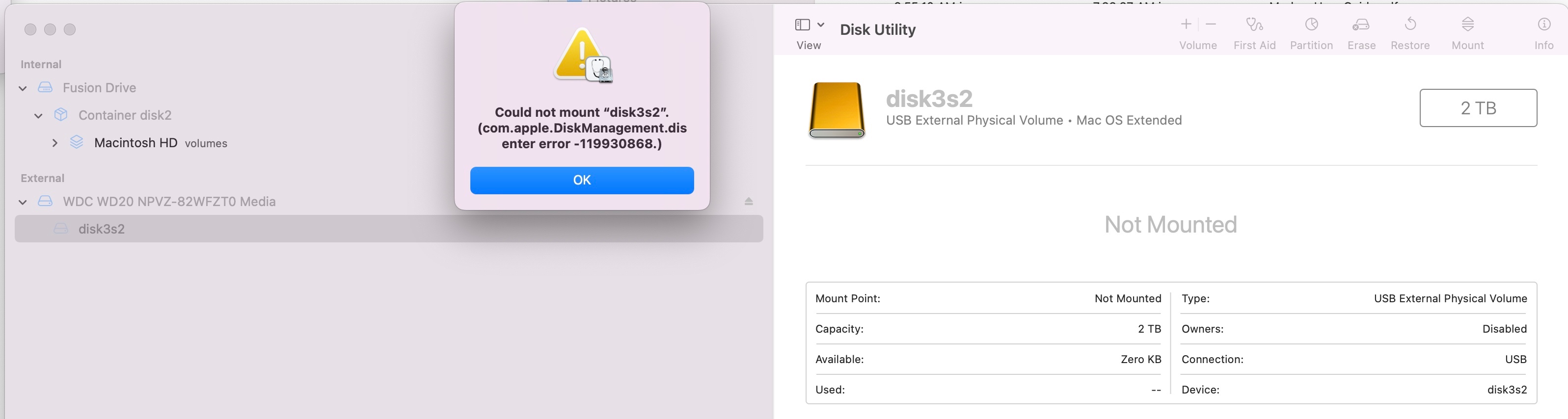Click the Type value 'USB External Physical Volume'
Screen dimensions: 1568x419
(1450, 299)
